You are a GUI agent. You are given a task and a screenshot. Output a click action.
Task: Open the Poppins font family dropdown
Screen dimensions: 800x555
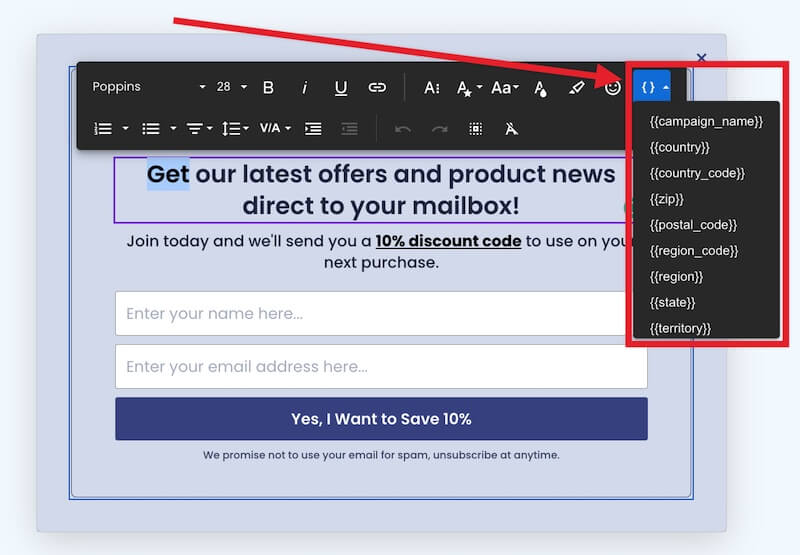click(x=149, y=87)
